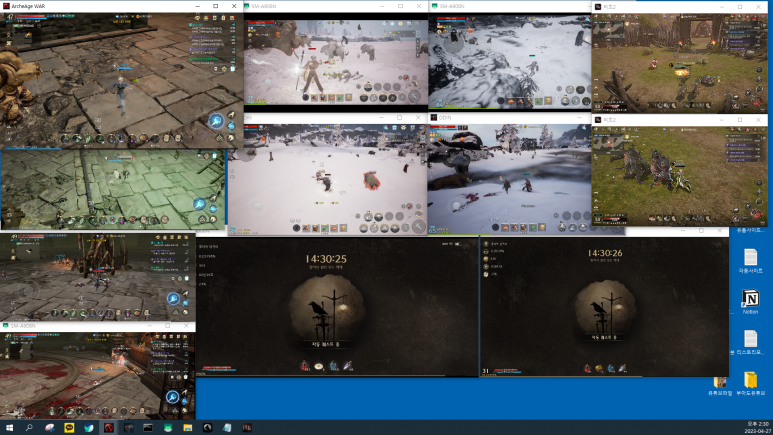Tap blue attack button in bottom-left SM-A908N window
This screenshot has width=773, height=435.
[173, 396]
